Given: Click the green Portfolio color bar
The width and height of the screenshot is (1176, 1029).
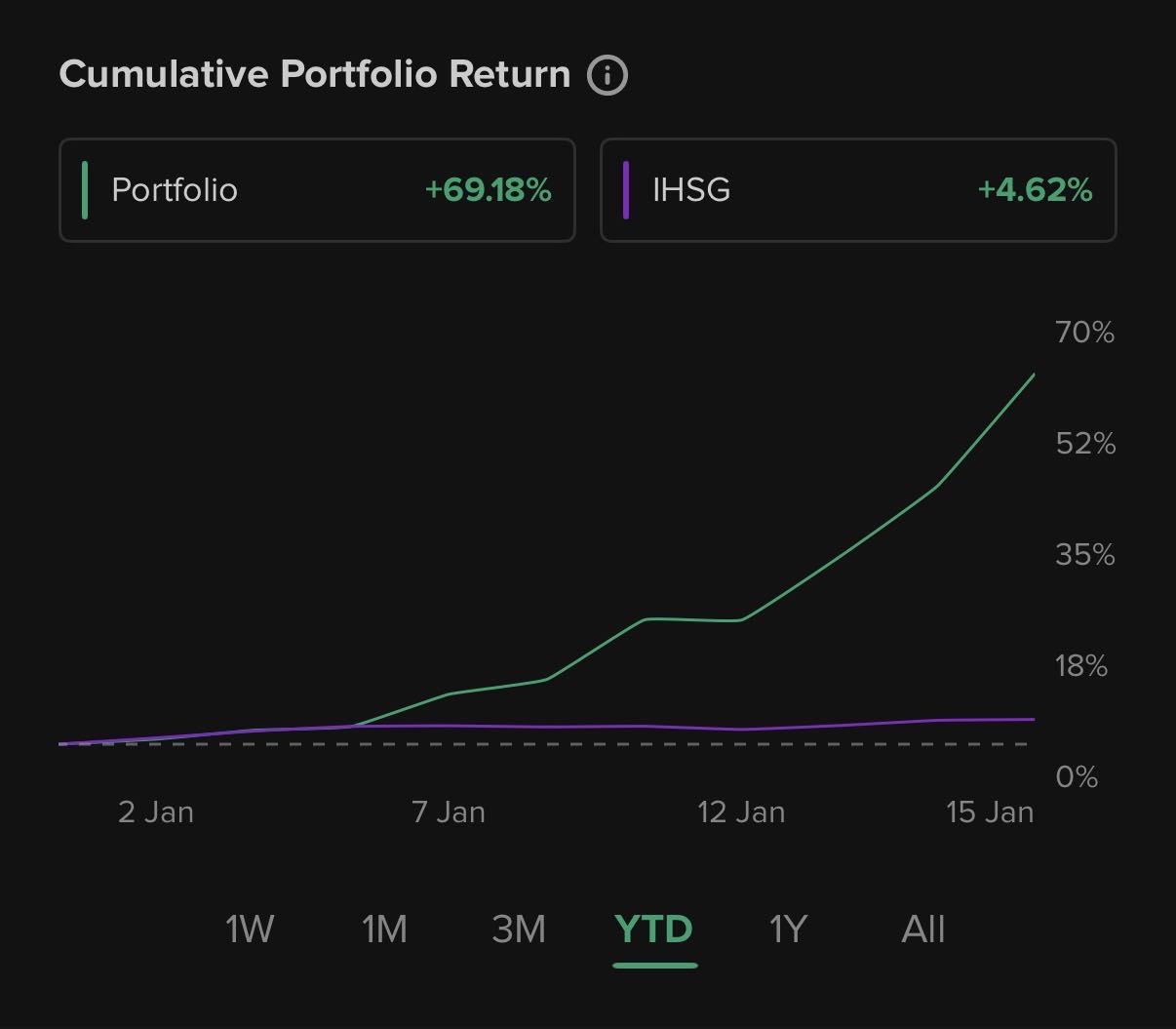Looking at the screenshot, I should [x=86, y=190].
